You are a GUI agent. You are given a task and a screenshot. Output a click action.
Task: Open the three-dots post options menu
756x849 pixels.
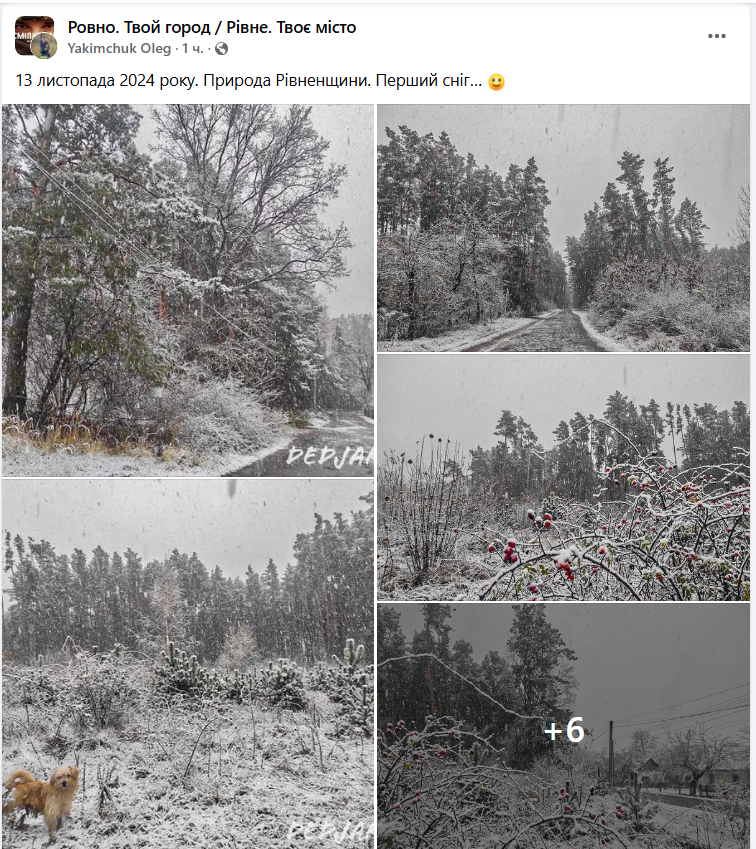(716, 36)
